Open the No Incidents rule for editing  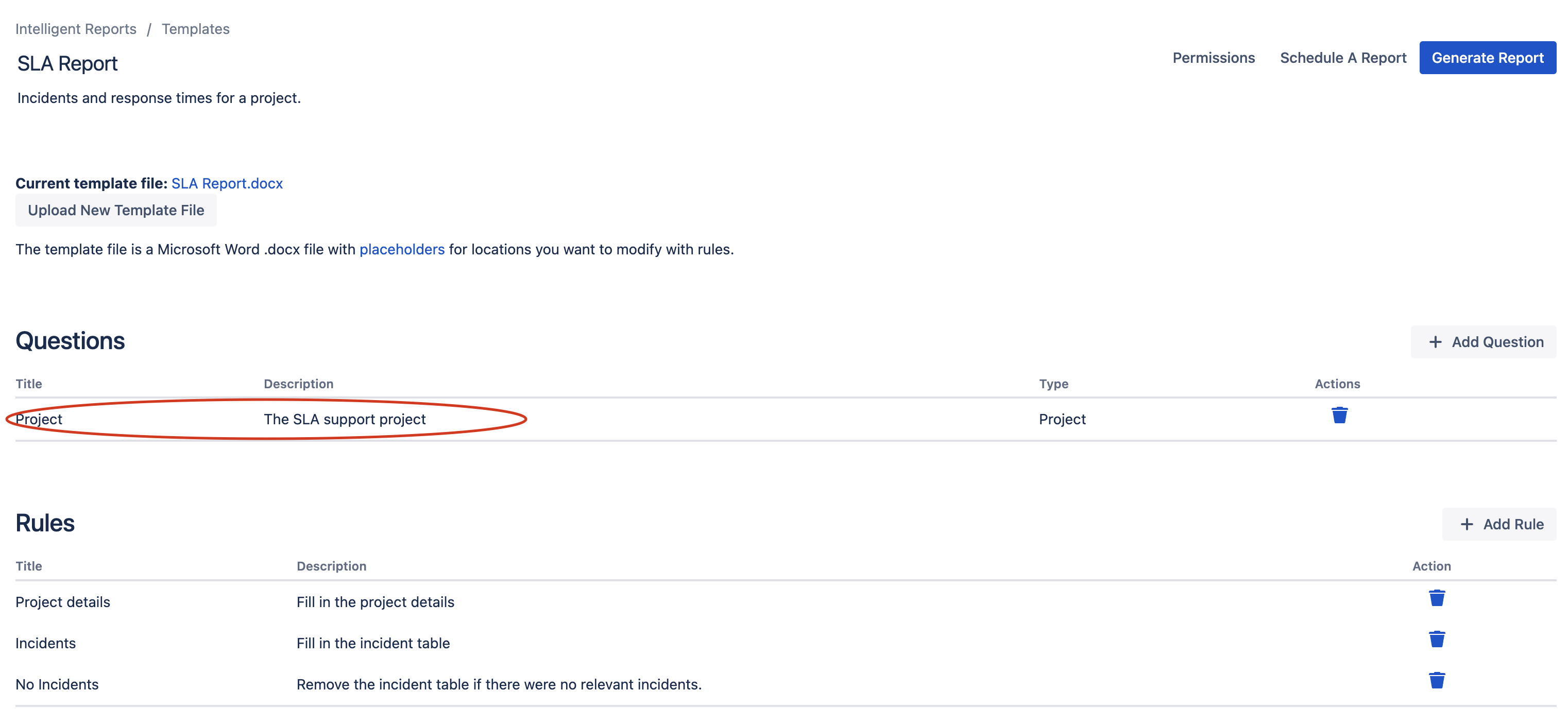(57, 684)
